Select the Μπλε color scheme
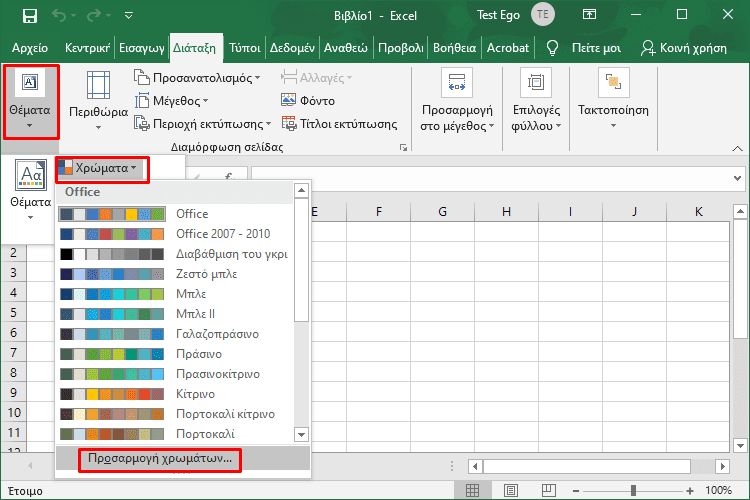The width and height of the screenshot is (750, 500). [177, 294]
